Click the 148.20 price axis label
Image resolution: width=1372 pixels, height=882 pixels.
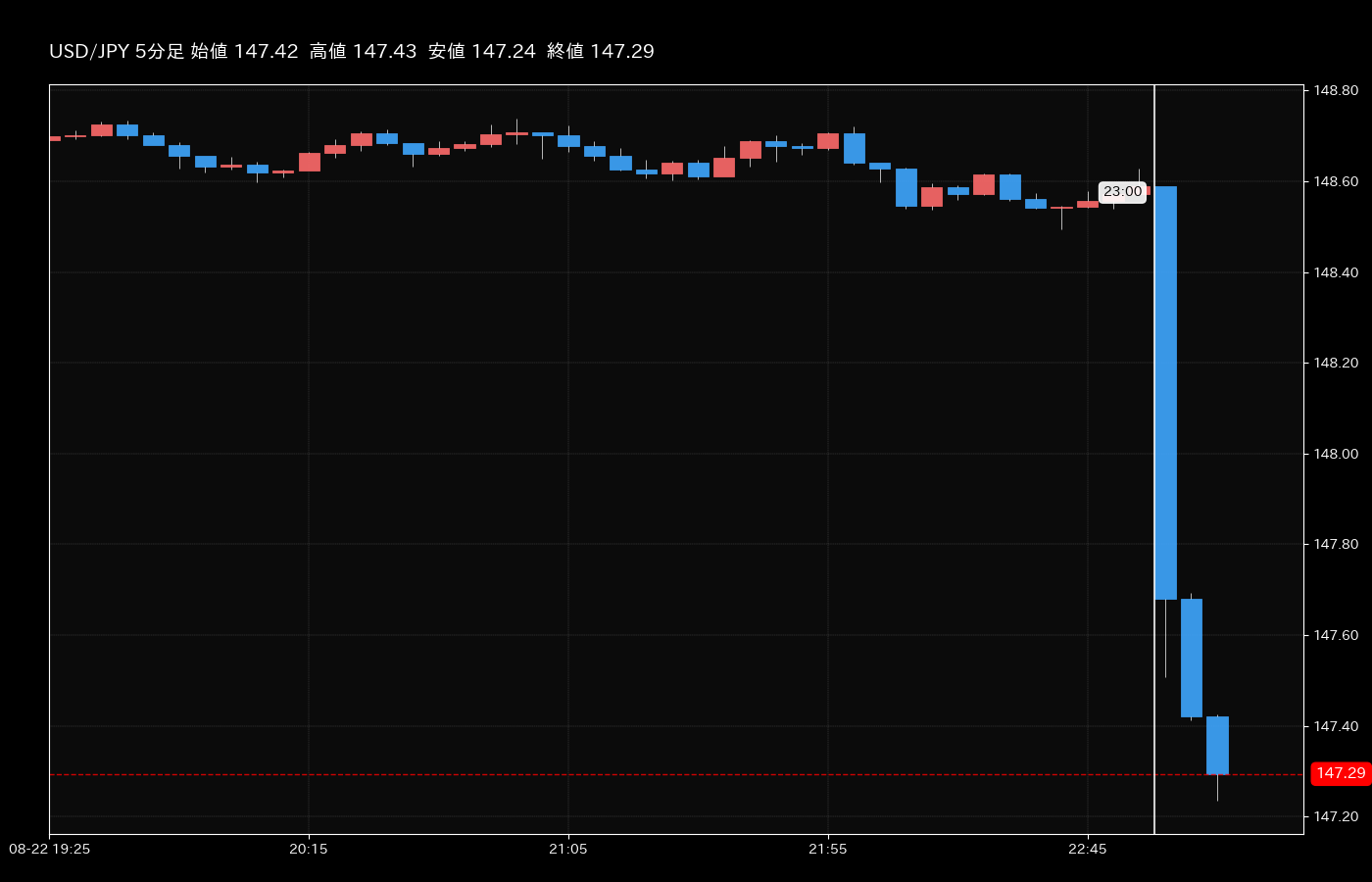(x=1336, y=363)
